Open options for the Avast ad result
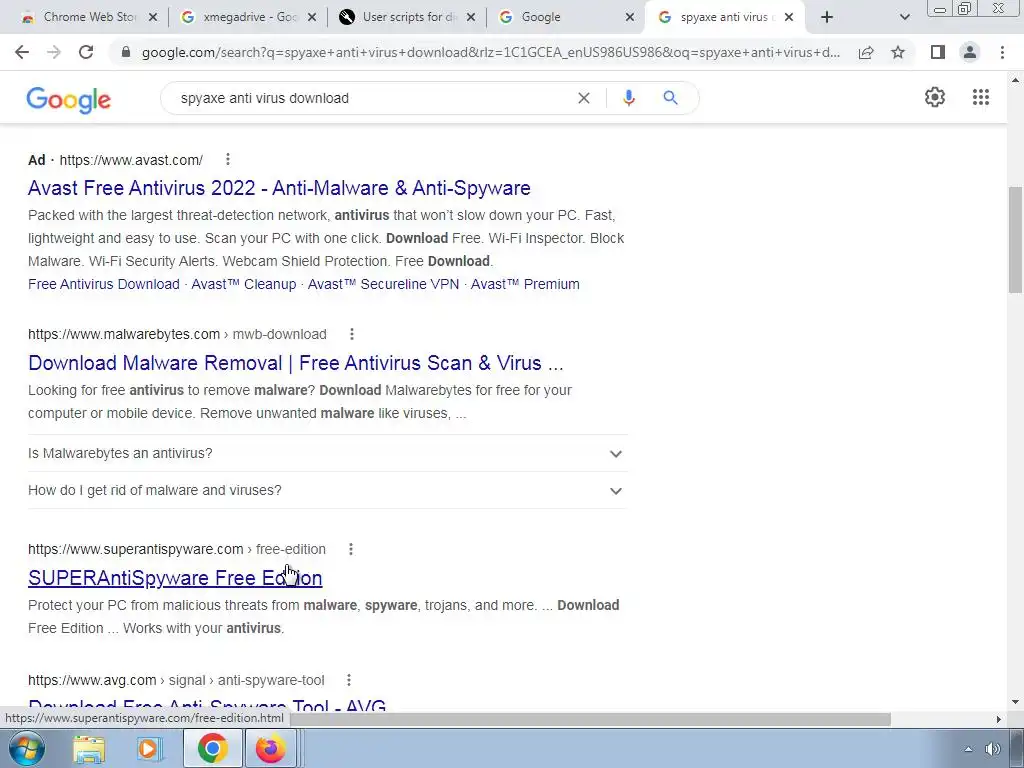The width and height of the screenshot is (1024, 768). coord(227,159)
